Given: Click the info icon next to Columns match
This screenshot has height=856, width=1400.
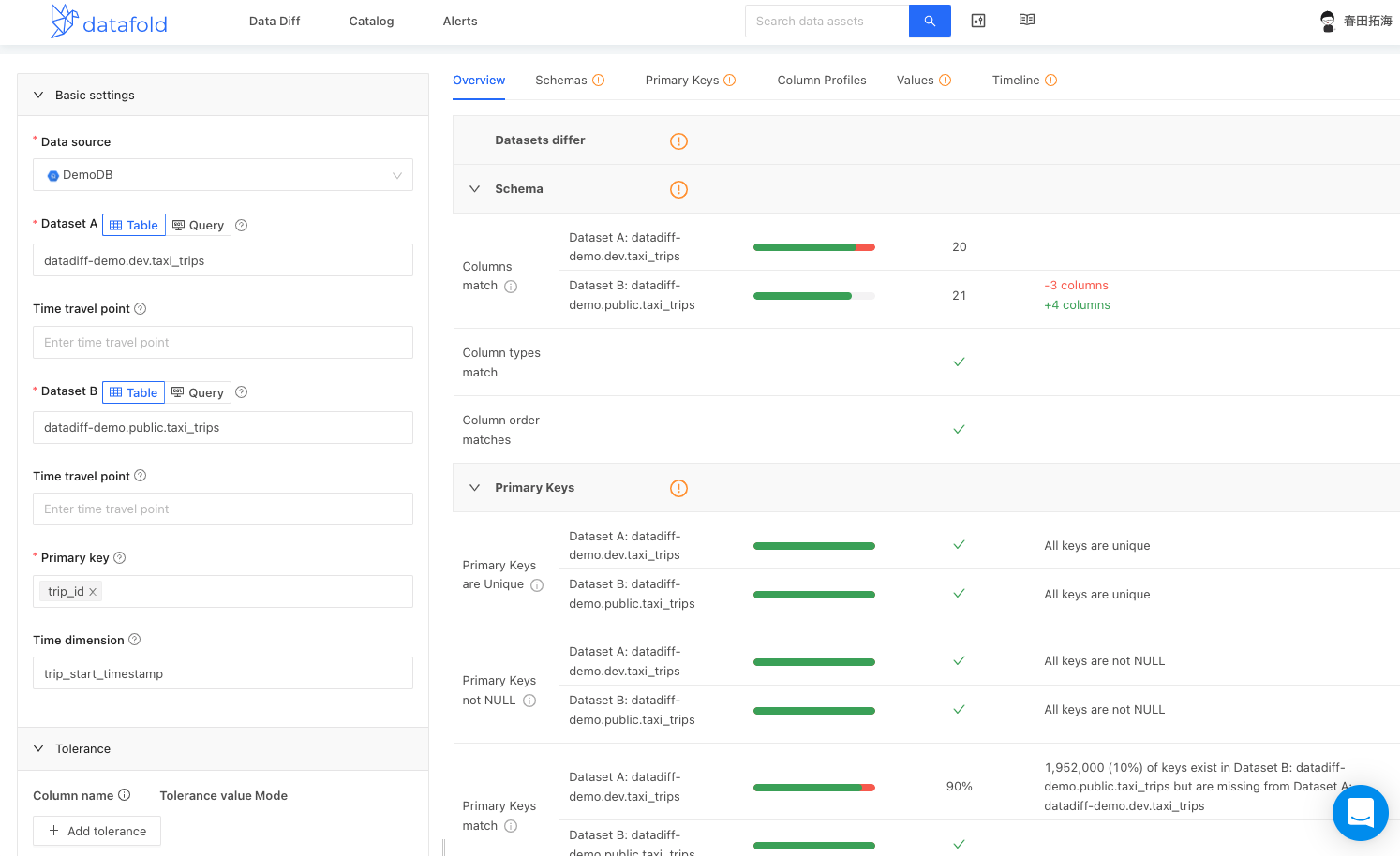Looking at the screenshot, I should (x=510, y=287).
